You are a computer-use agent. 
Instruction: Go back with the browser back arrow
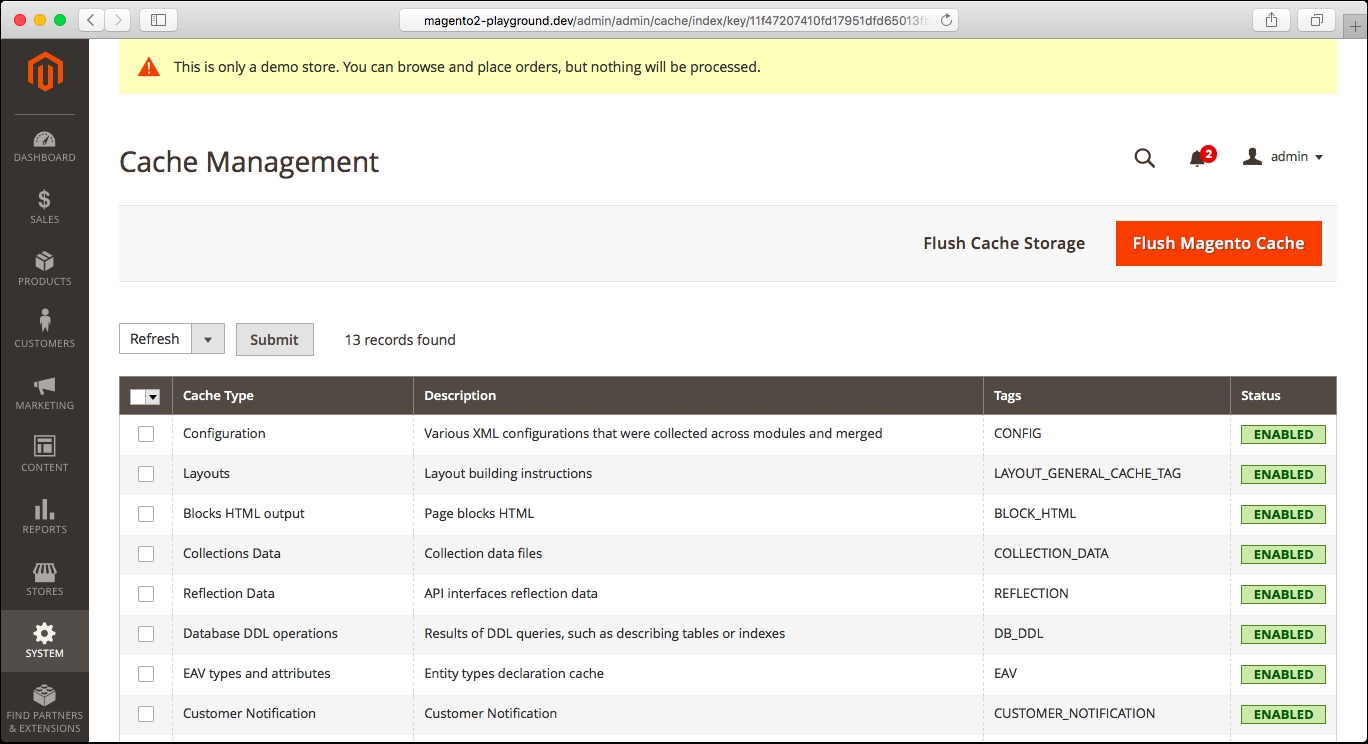(91, 20)
